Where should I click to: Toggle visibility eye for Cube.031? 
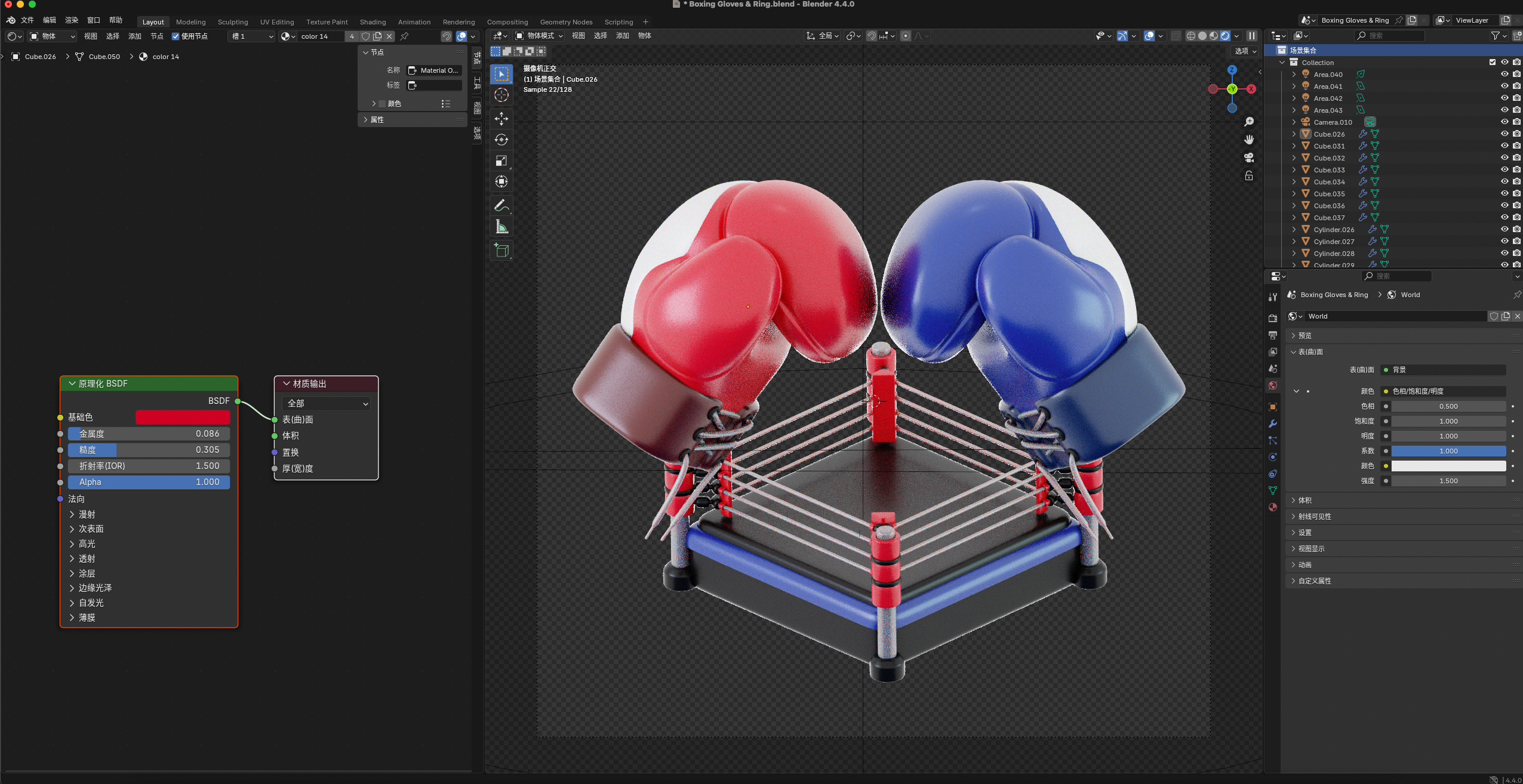1504,146
